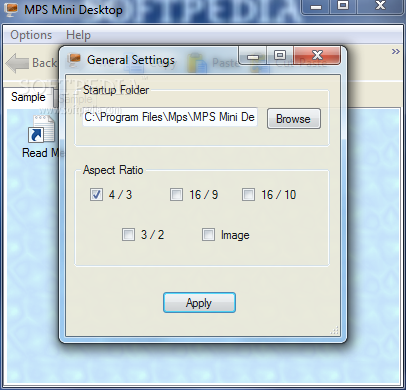
Task: Close the MPS Mini Desktop window
Action: tap(380, 6)
